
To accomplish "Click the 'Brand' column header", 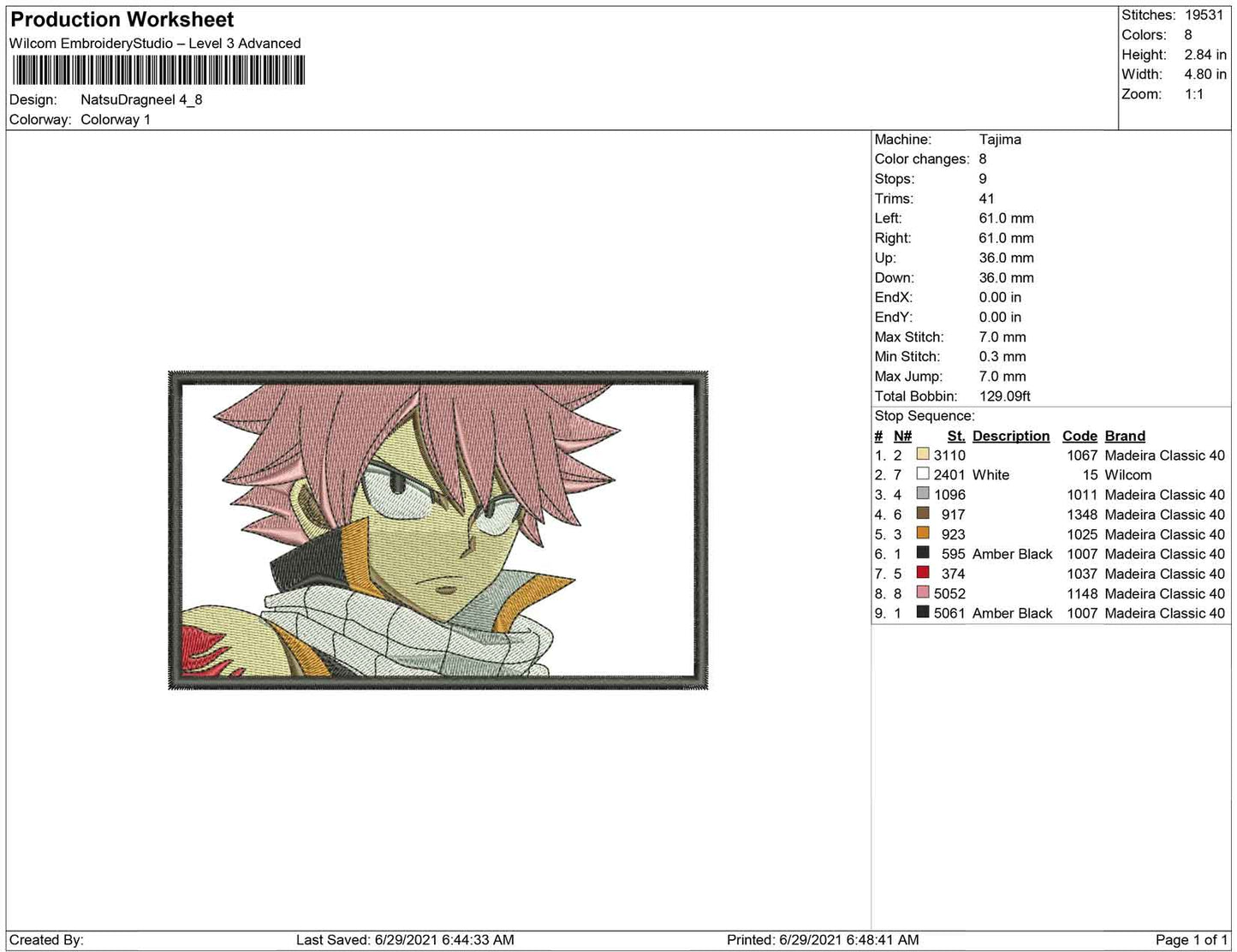I will click(1125, 437).
